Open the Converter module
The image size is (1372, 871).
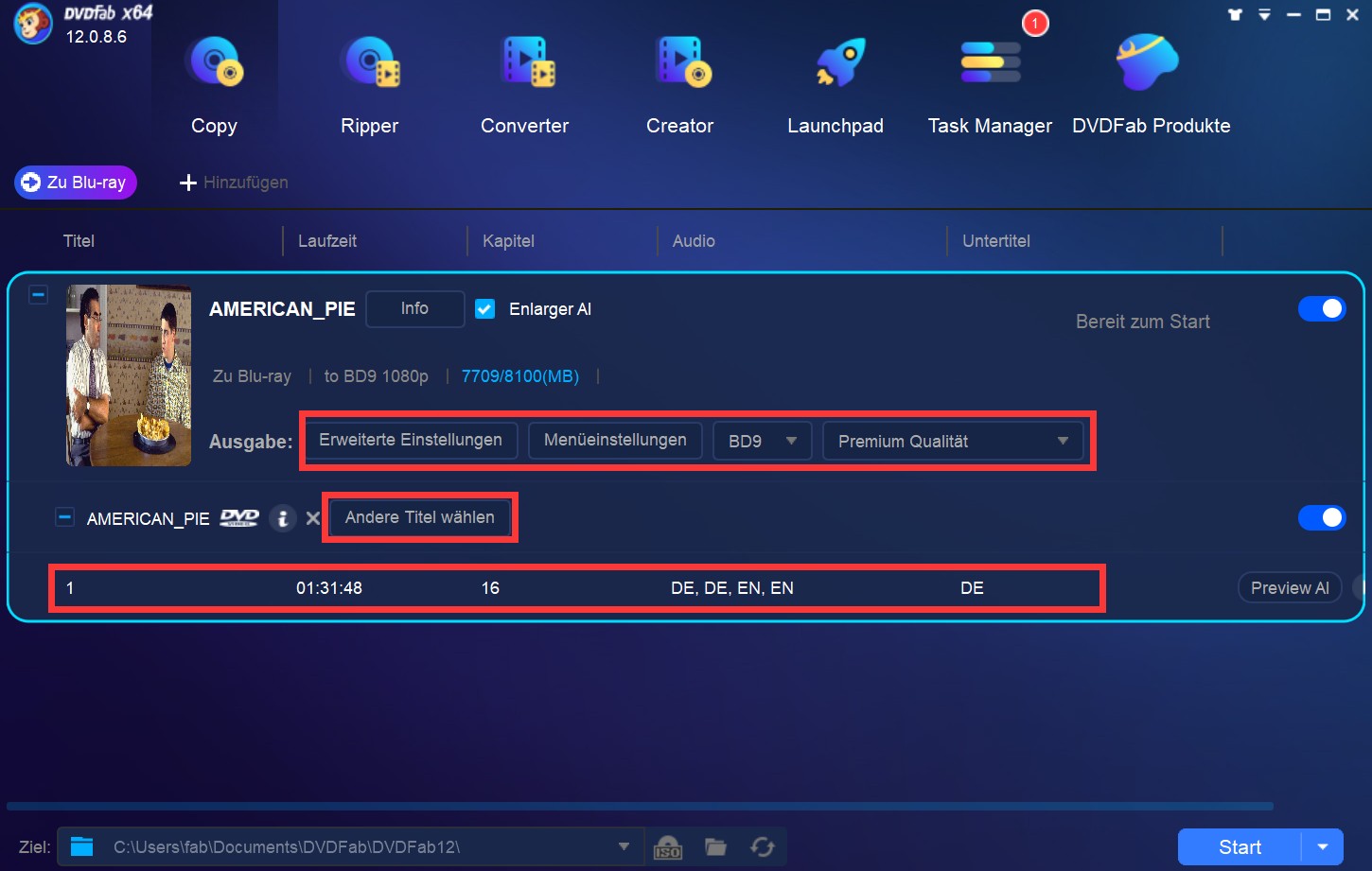click(525, 85)
